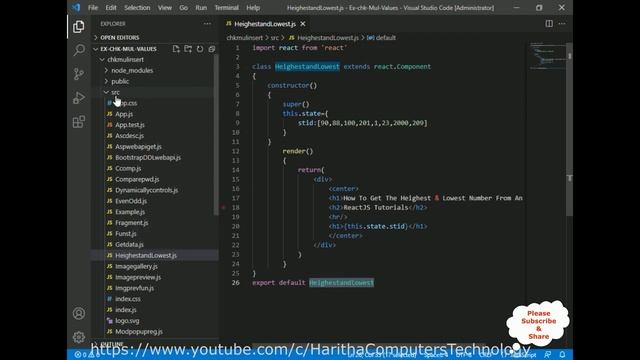
Task: Open the Explorer view in activity bar
Action: [78, 27]
